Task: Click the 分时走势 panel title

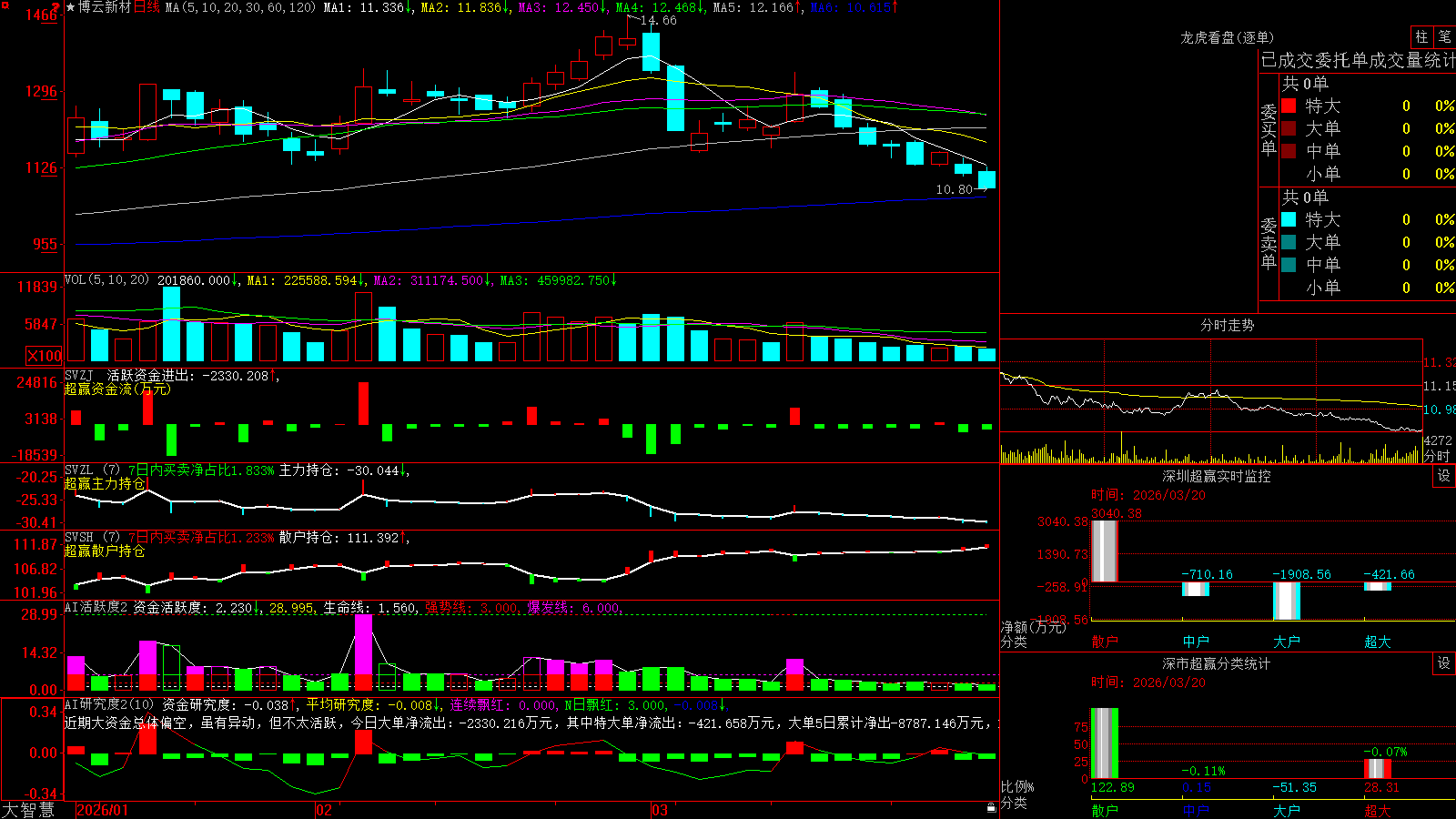Action: [x=1227, y=325]
